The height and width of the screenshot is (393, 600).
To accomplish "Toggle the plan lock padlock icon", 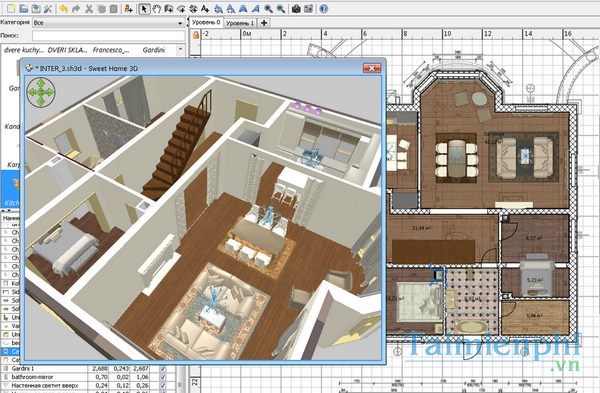I will [x=196, y=35].
